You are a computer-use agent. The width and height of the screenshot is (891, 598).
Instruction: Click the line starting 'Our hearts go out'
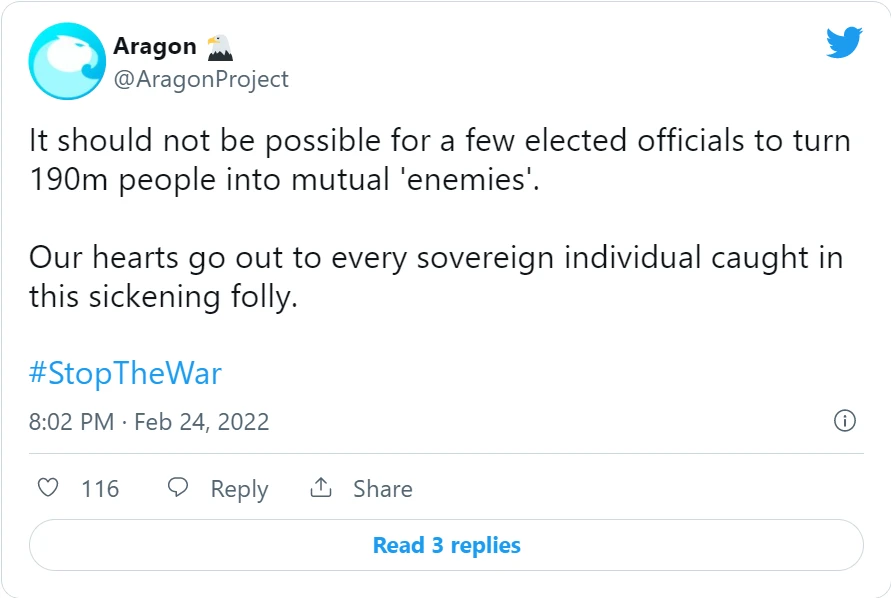point(436,258)
